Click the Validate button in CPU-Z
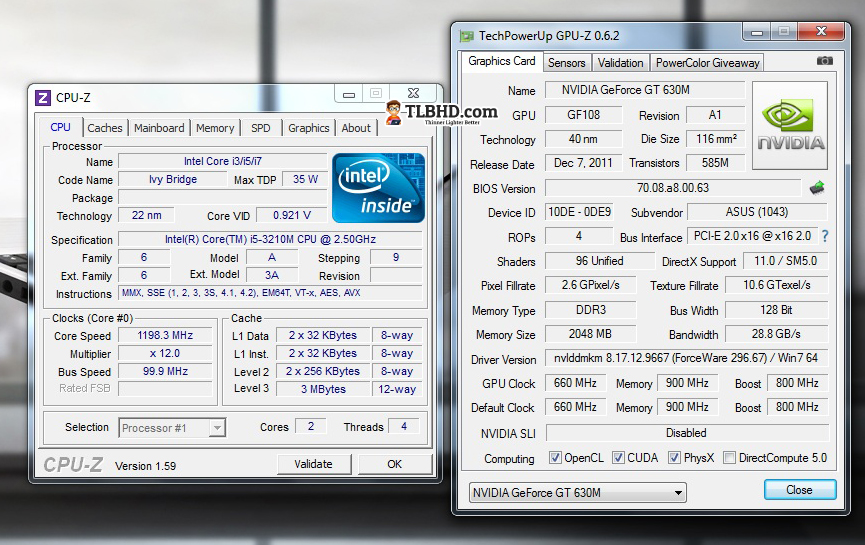Screen dimensions: 865x545 (x=313, y=464)
